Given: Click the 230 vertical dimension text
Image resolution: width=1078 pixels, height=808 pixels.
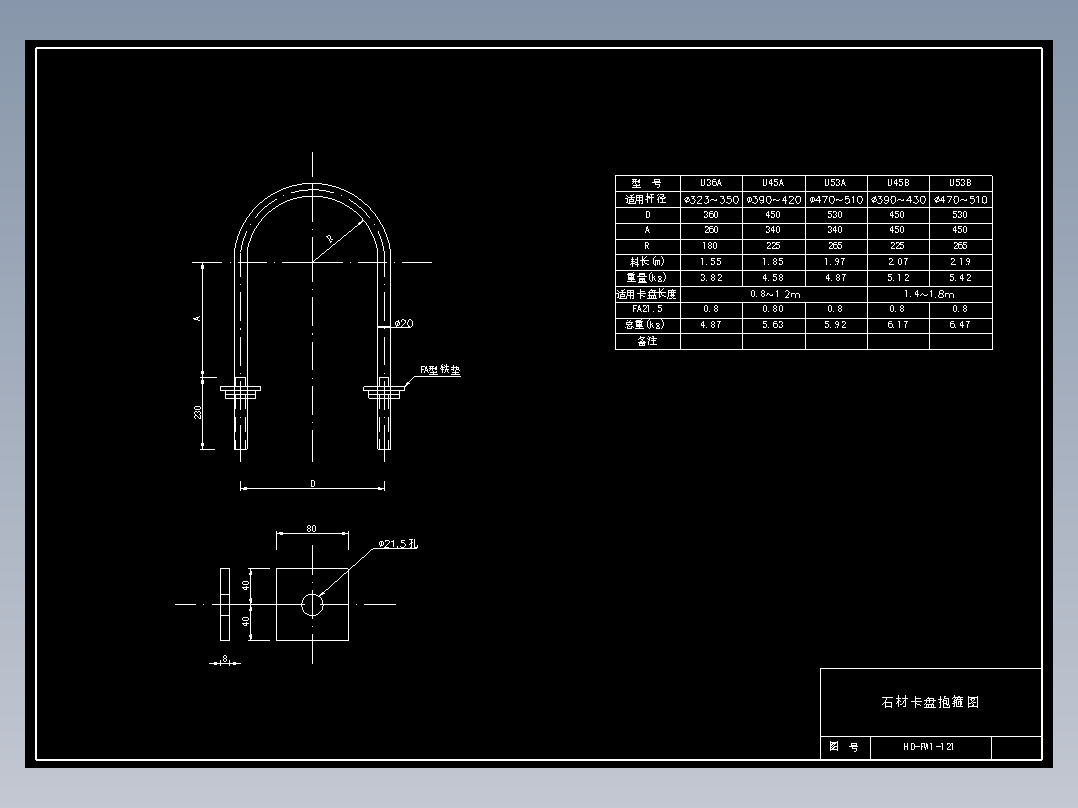Looking at the screenshot, I should (x=197, y=412).
